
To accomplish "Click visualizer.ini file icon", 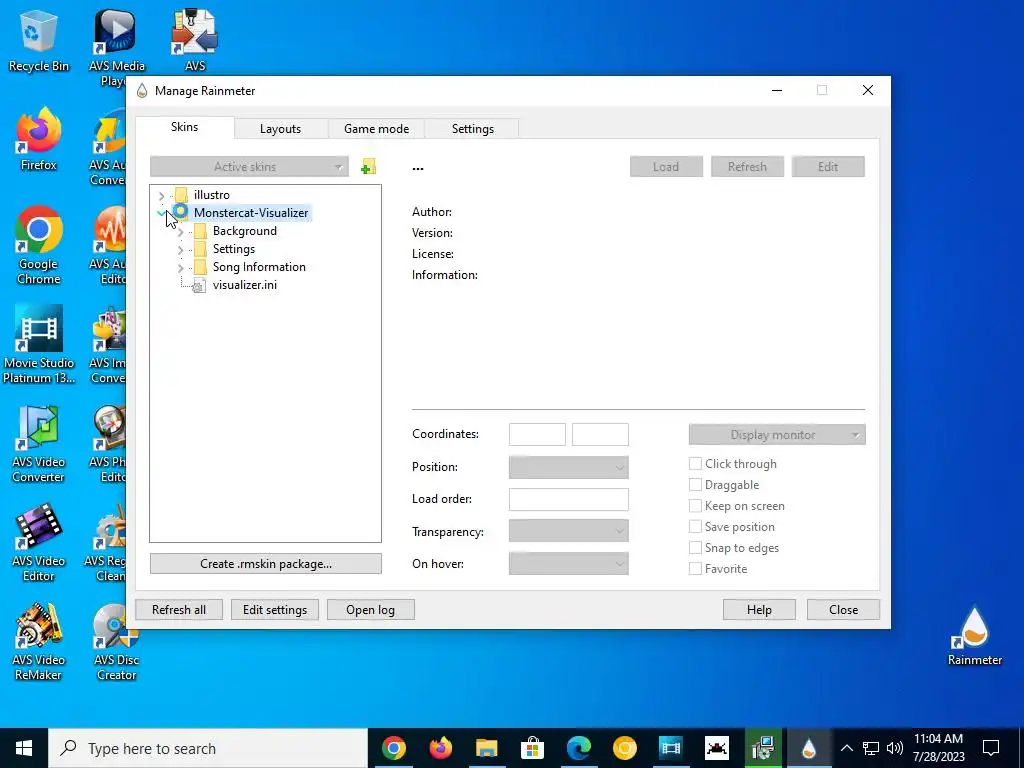I will 199,285.
